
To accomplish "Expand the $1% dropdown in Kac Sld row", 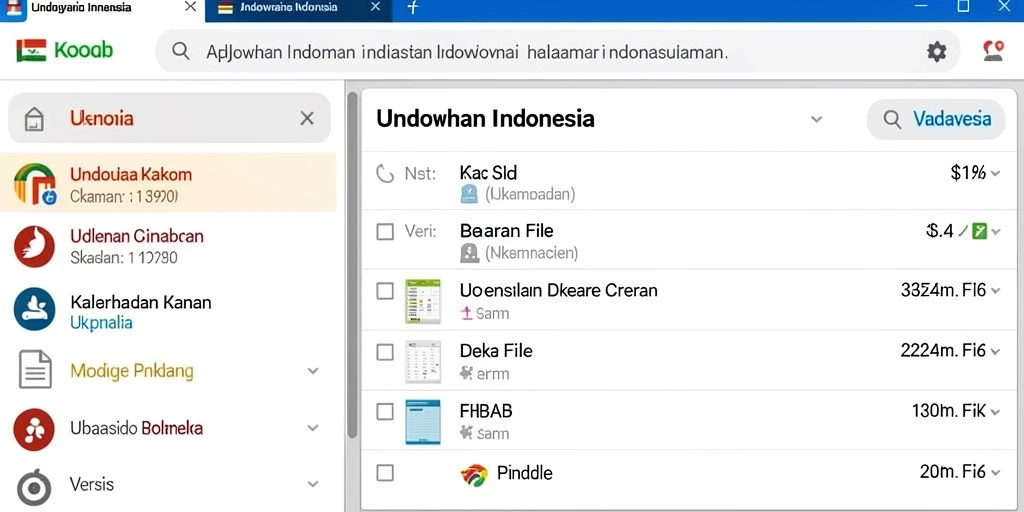I will tap(995, 174).
